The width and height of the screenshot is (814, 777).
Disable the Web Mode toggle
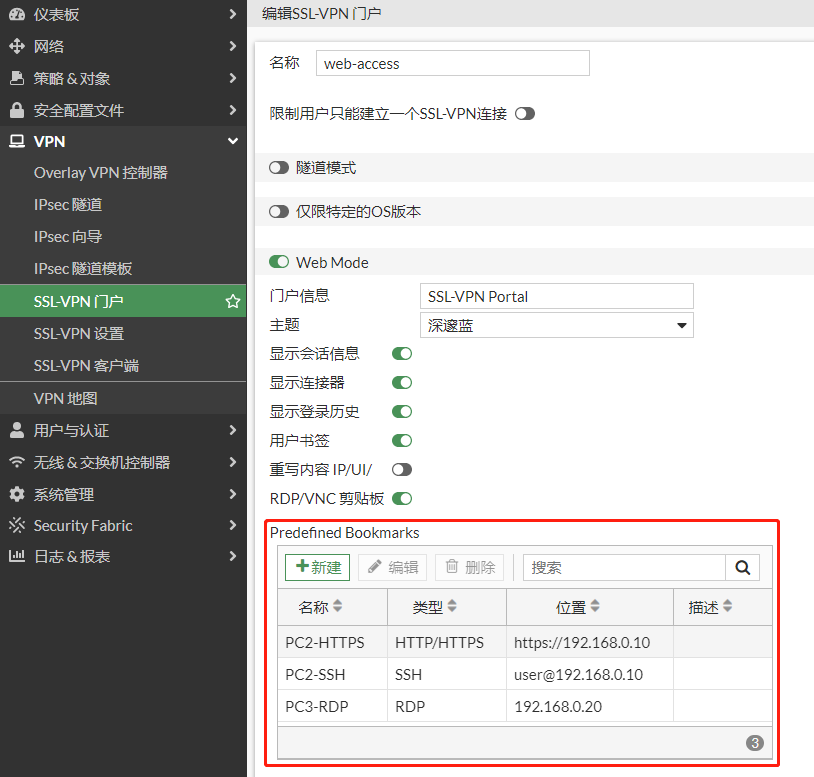(279, 262)
